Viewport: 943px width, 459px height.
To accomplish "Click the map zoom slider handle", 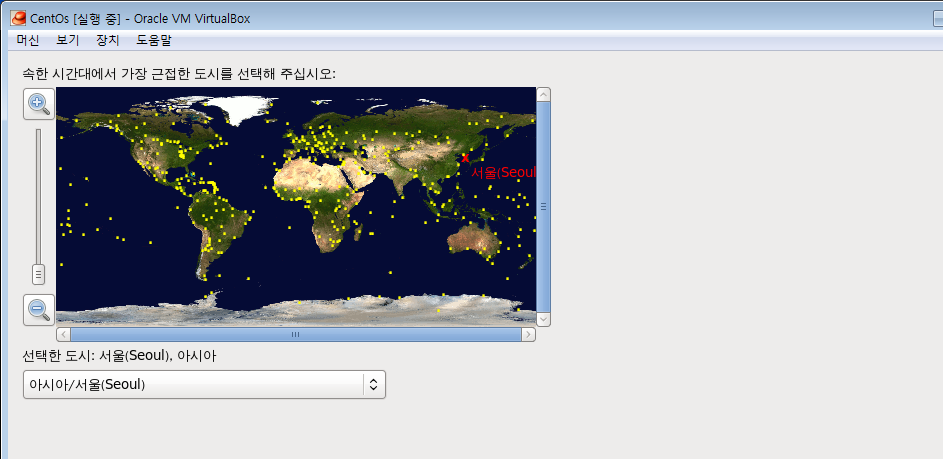I will pos(38,274).
